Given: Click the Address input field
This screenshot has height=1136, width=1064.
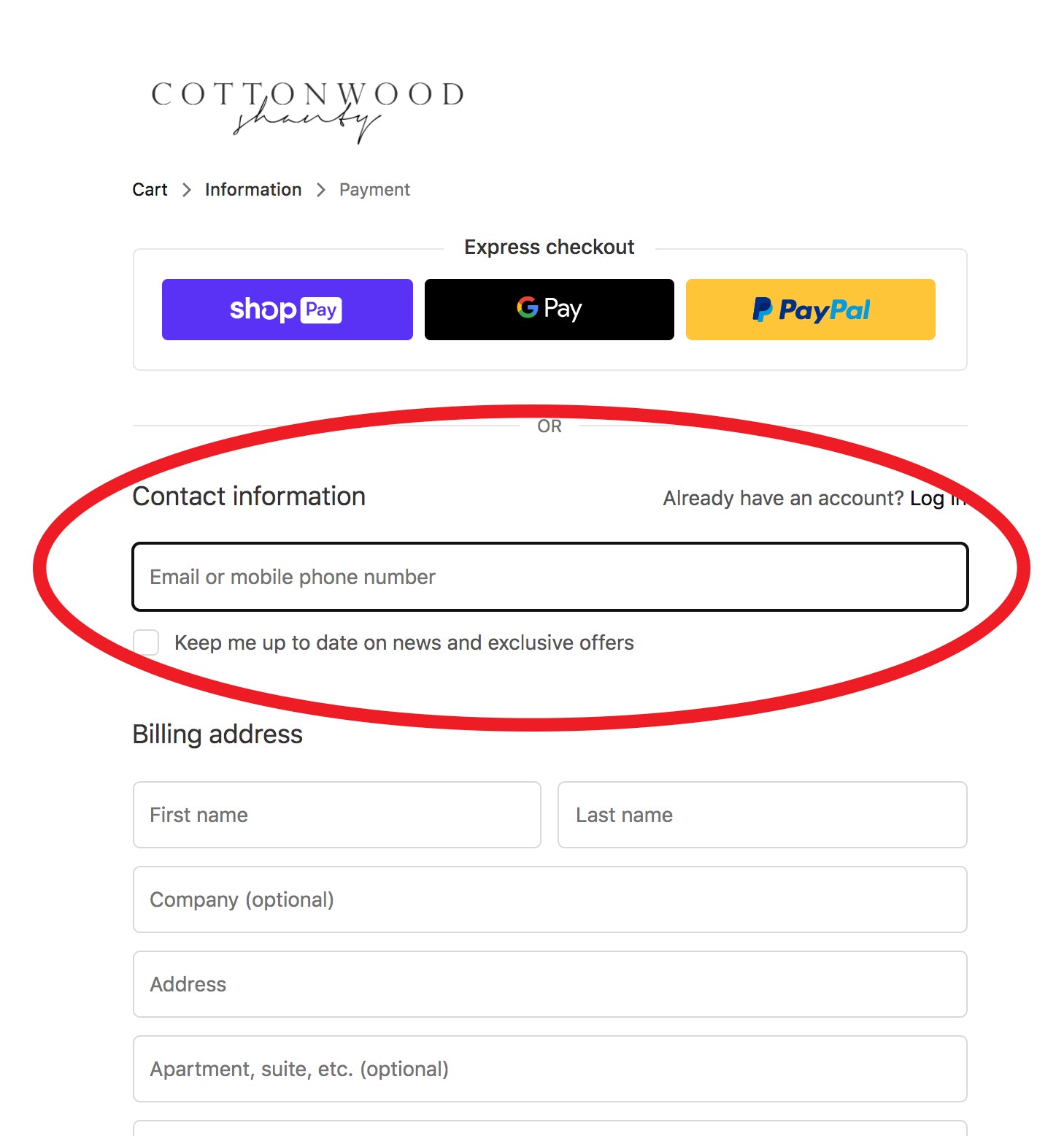Looking at the screenshot, I should (x=550, y=984).
